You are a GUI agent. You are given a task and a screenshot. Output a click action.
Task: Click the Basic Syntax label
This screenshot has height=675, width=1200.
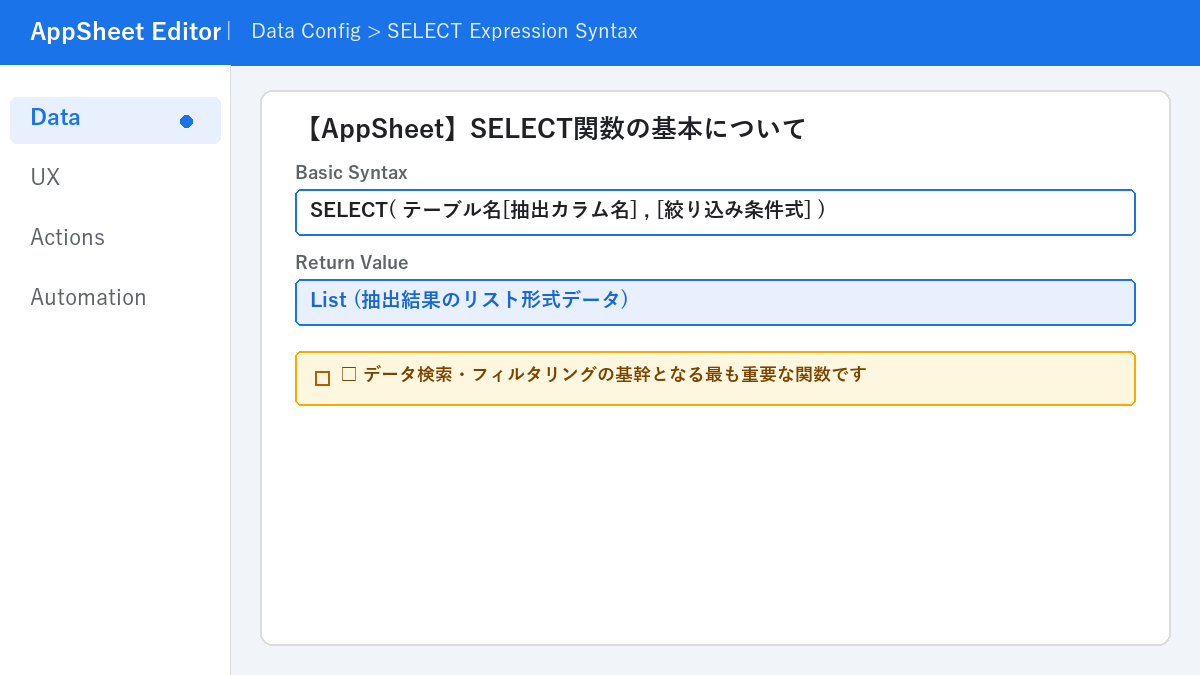(351, 173)
